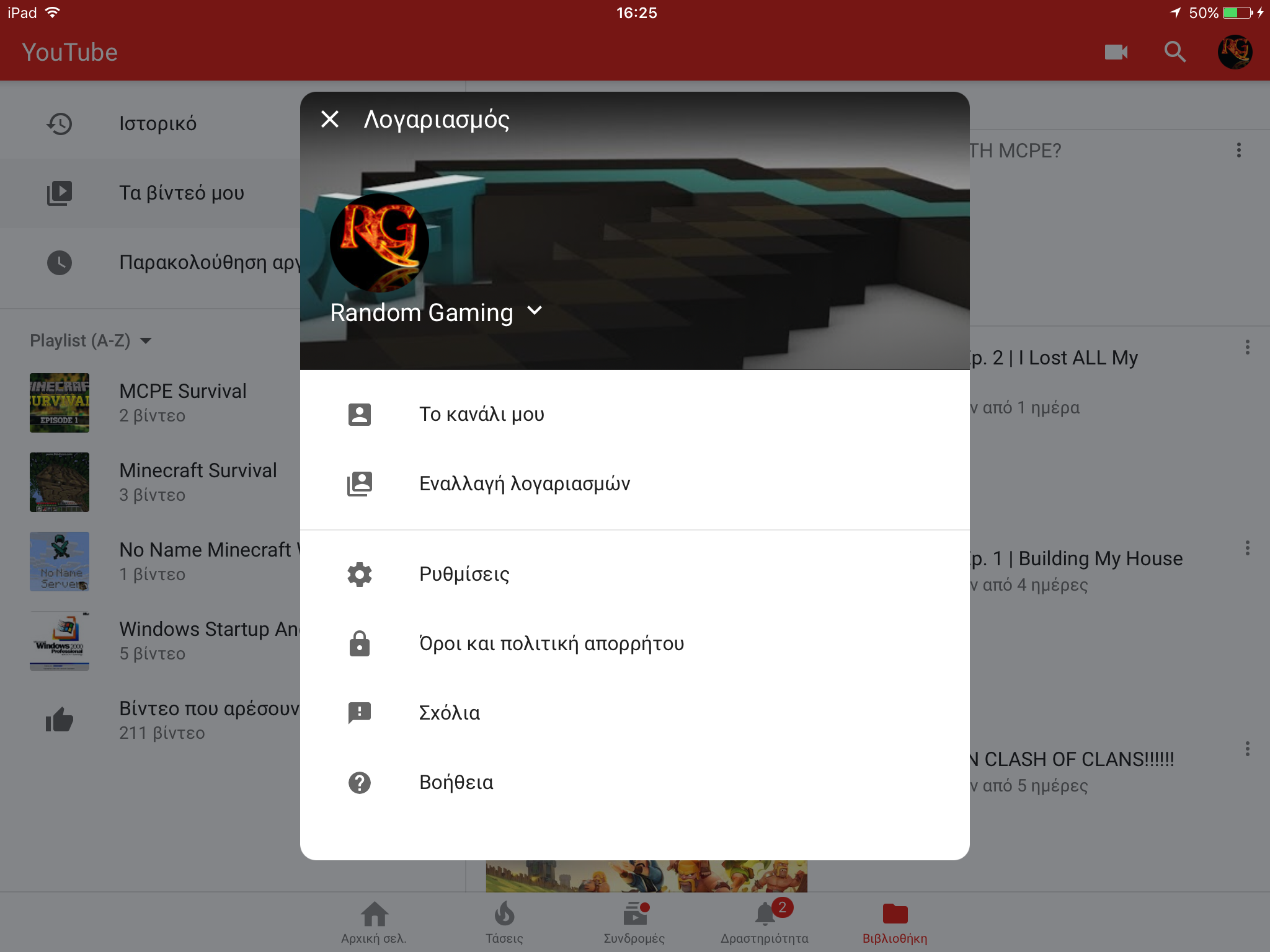Tap the Wi-Fi icon in status bar
This screenshot has height=952, width=1270.
(x=53, y=12)
